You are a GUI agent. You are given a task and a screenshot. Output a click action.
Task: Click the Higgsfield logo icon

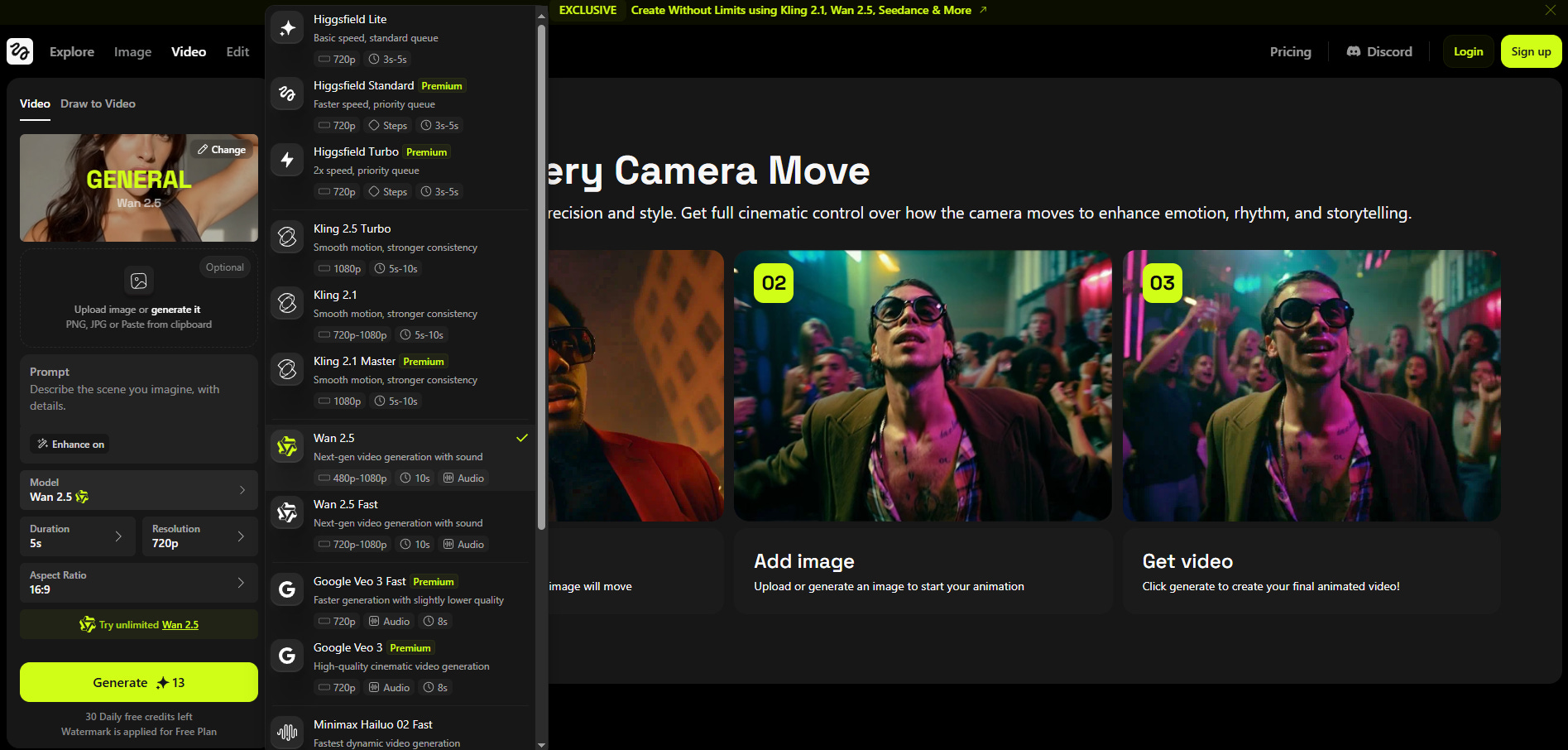[20, 51]
